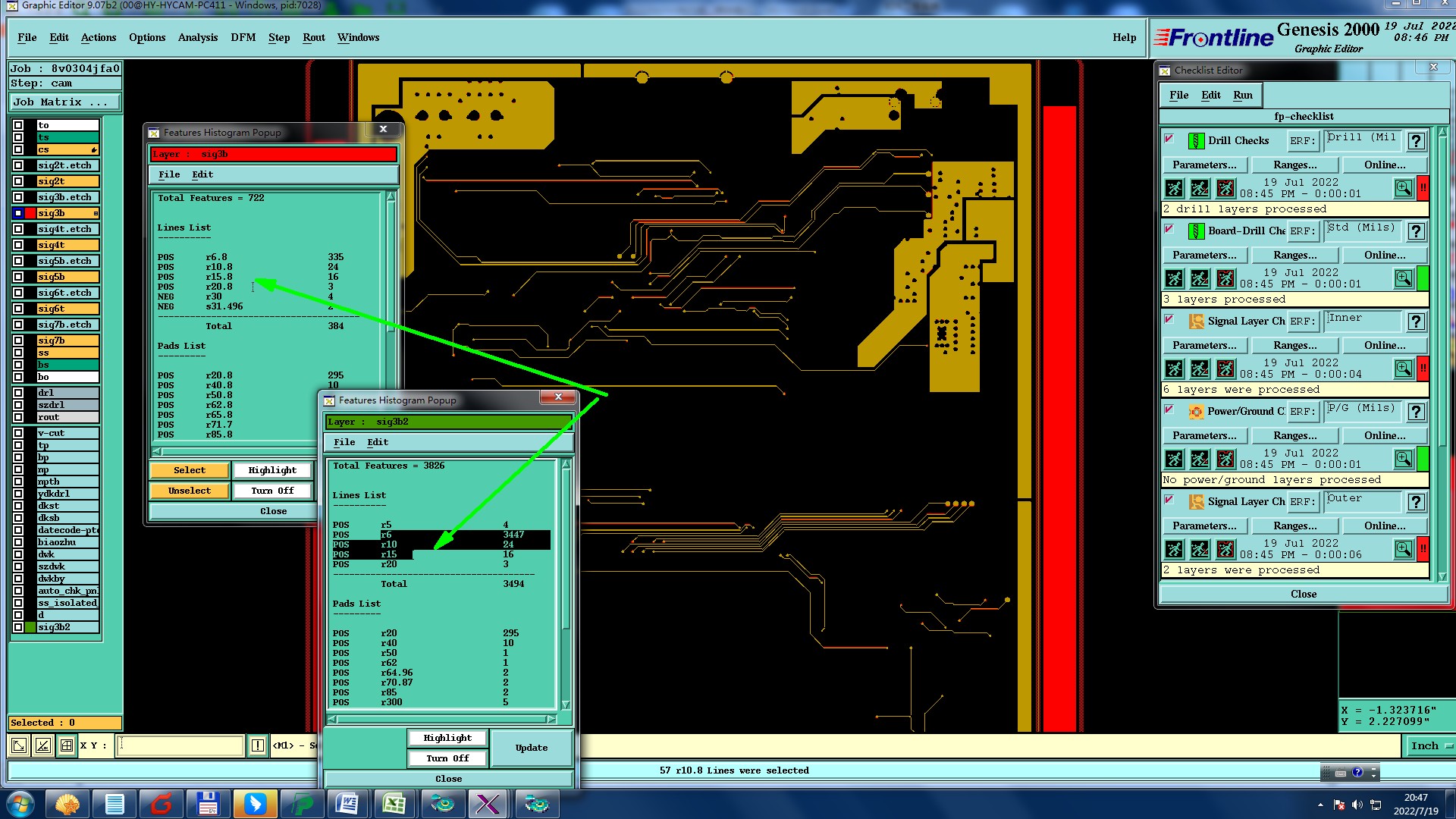Toggle the Board-Drill Checks checkbox
Viewport: 1456px width, 819px height.
click(x=1169, y=229)
